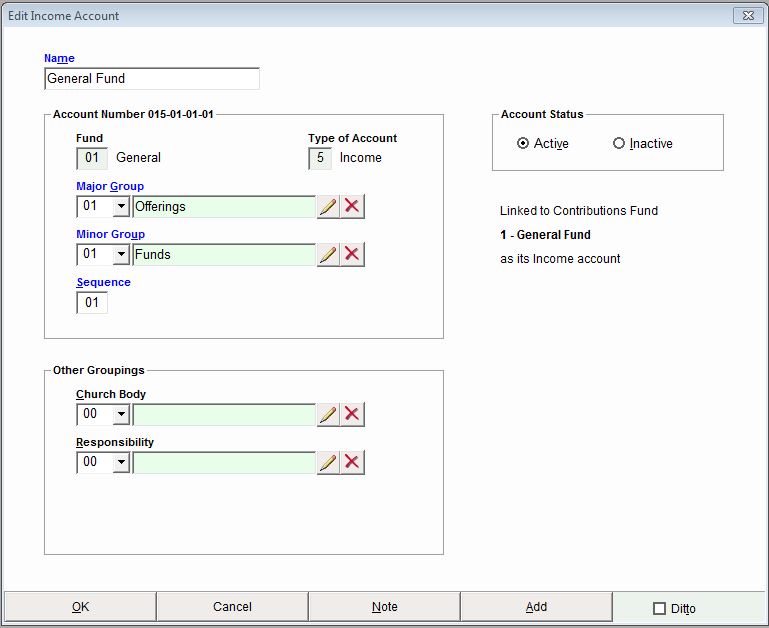Select the Active account status
This screenshot has width=769, height=628.
point(523,144)
